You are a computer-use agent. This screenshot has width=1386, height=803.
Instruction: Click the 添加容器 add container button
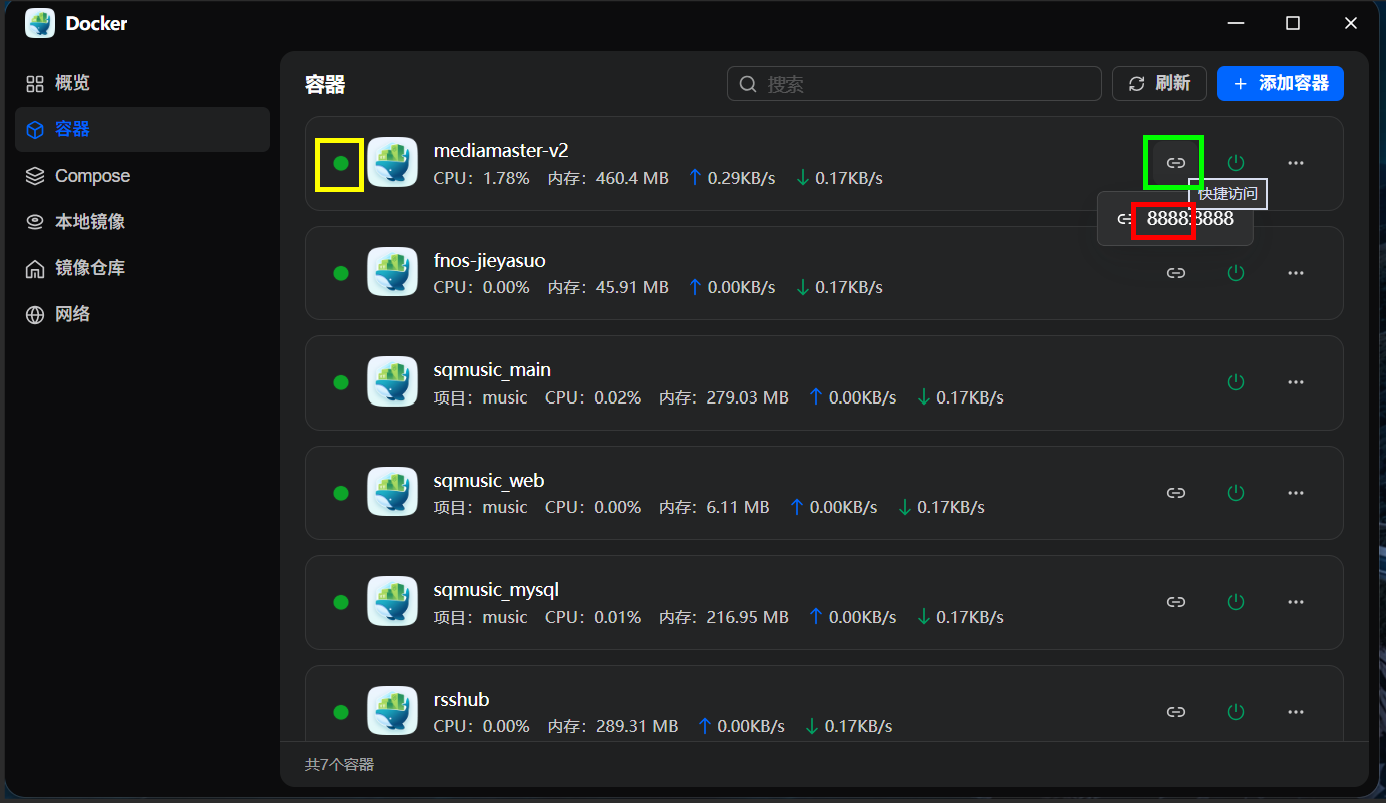[1280, 84]
